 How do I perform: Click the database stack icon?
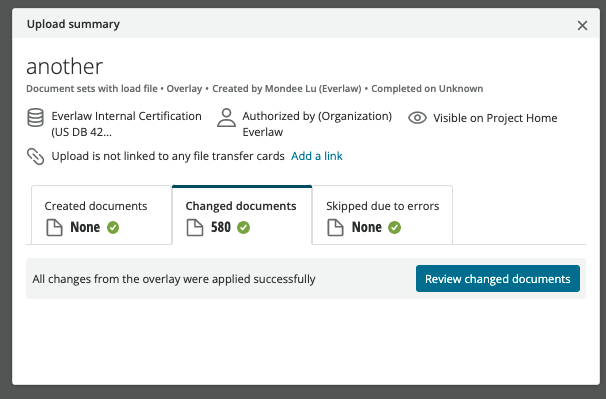[35, 118]
